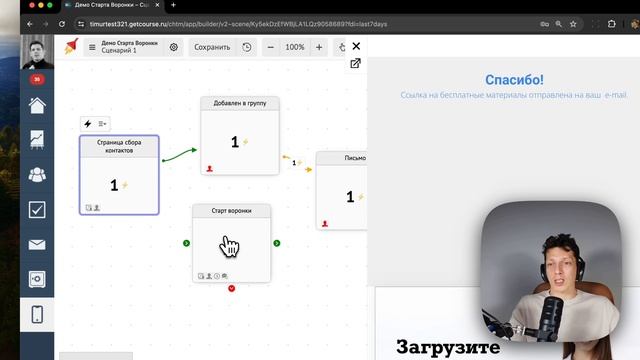Close the right preview panel
Screen dimensions: 640x360
tap(356, 46)
